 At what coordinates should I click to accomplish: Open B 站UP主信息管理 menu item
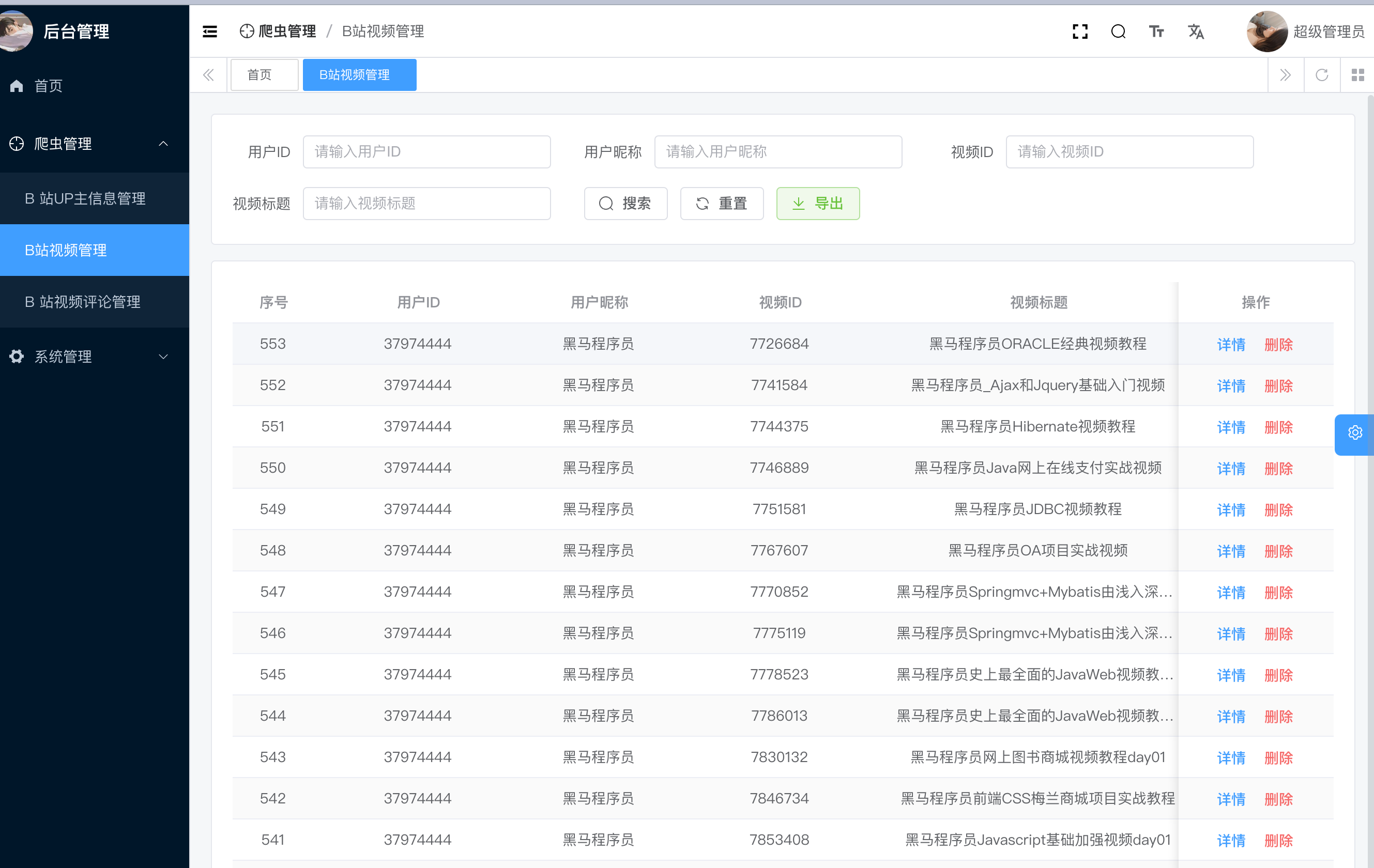point(95,198)
